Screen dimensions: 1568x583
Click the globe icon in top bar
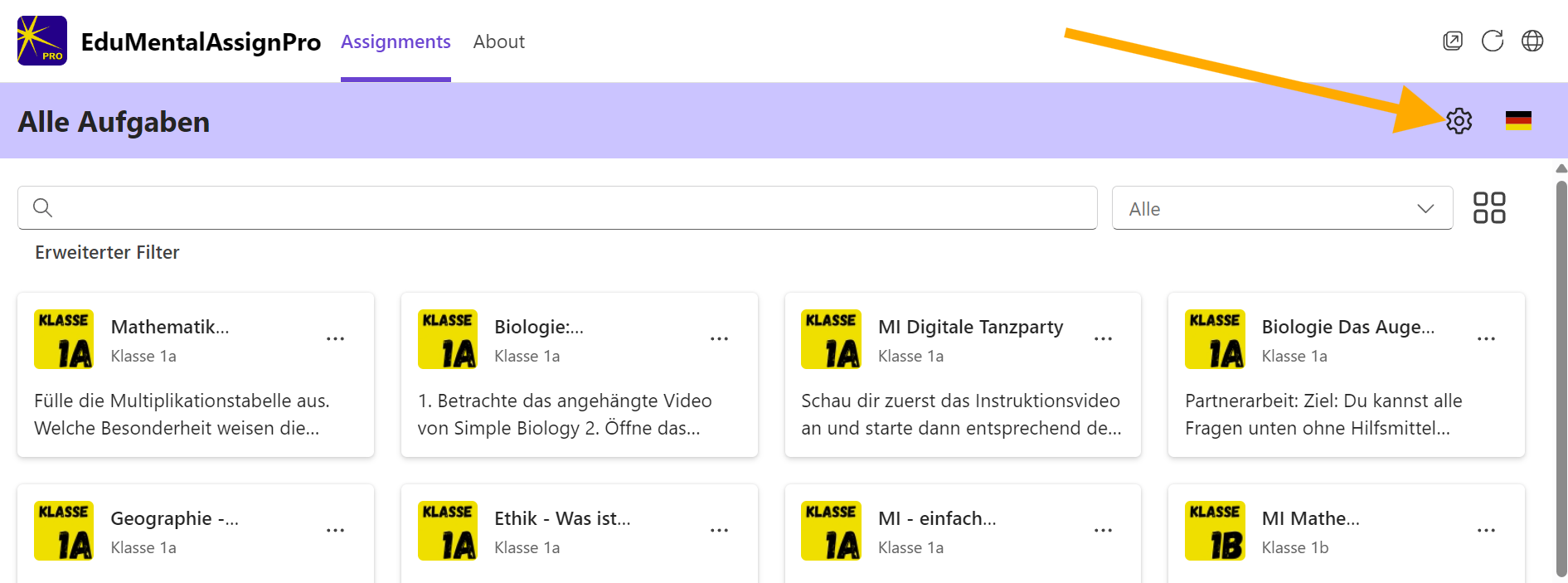point(1532,41)
